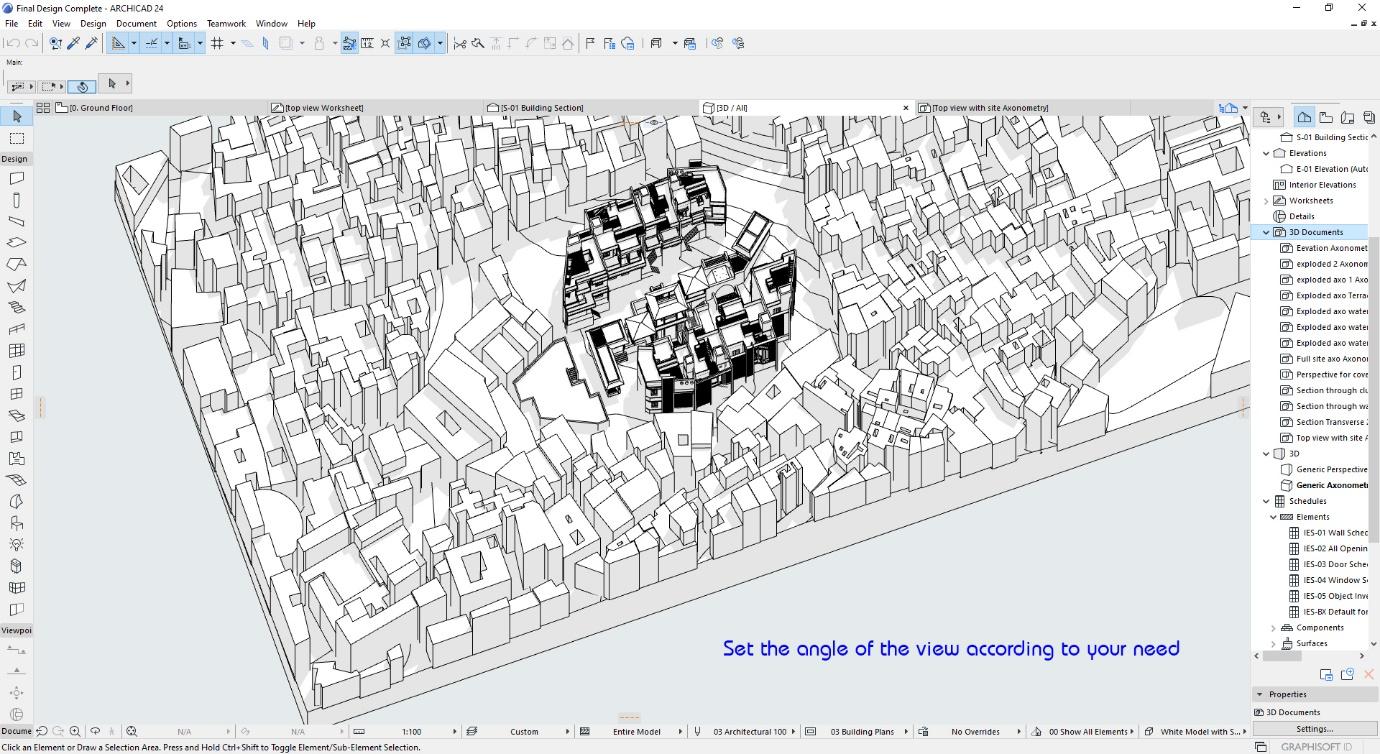Screen dimensions: 1380x754
Task: Click the delete X icon in Navigator
Action: tap(1369, 675)
